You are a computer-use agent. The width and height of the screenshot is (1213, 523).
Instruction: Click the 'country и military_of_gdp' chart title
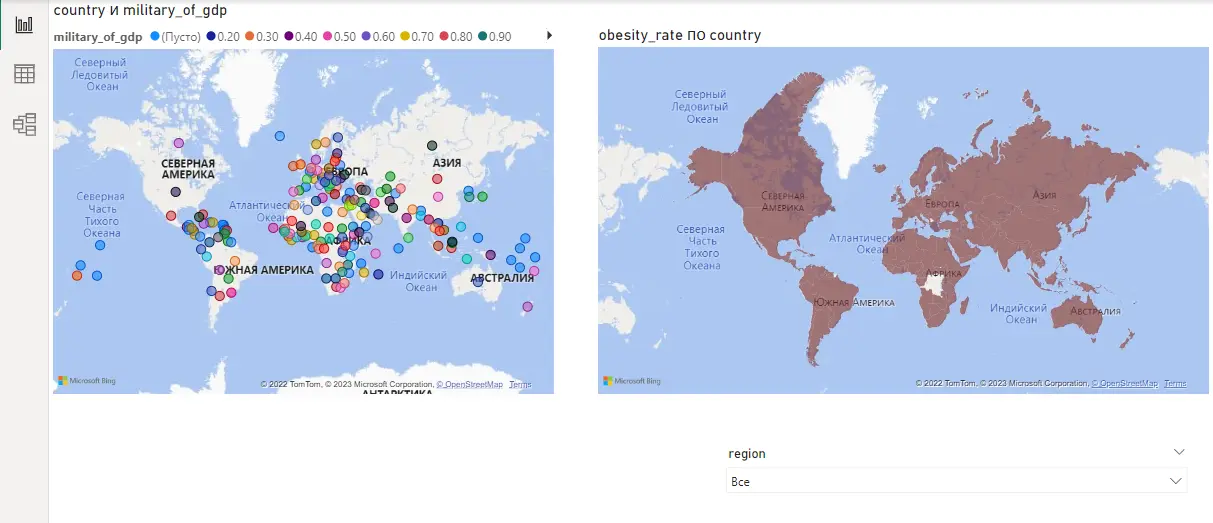coord(140,10)
